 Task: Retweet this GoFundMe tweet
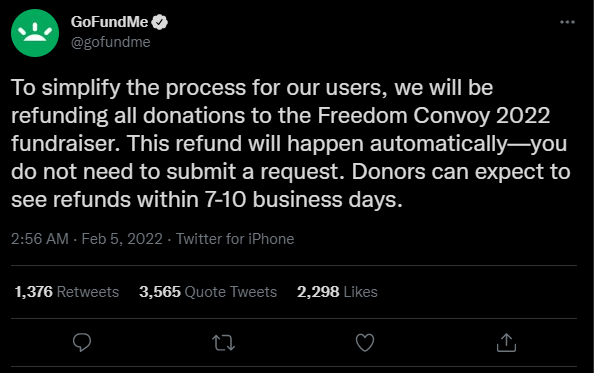pyautogui.click(x=224, y=343)
